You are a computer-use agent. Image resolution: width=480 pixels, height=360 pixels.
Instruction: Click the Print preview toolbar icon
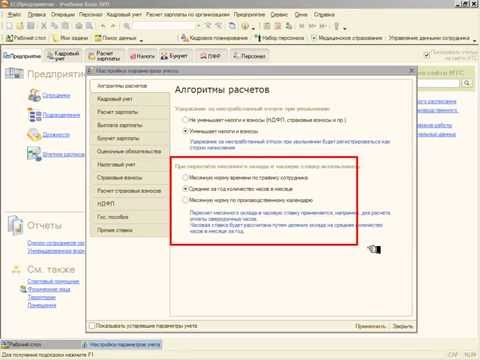click(x=89, y=26)
